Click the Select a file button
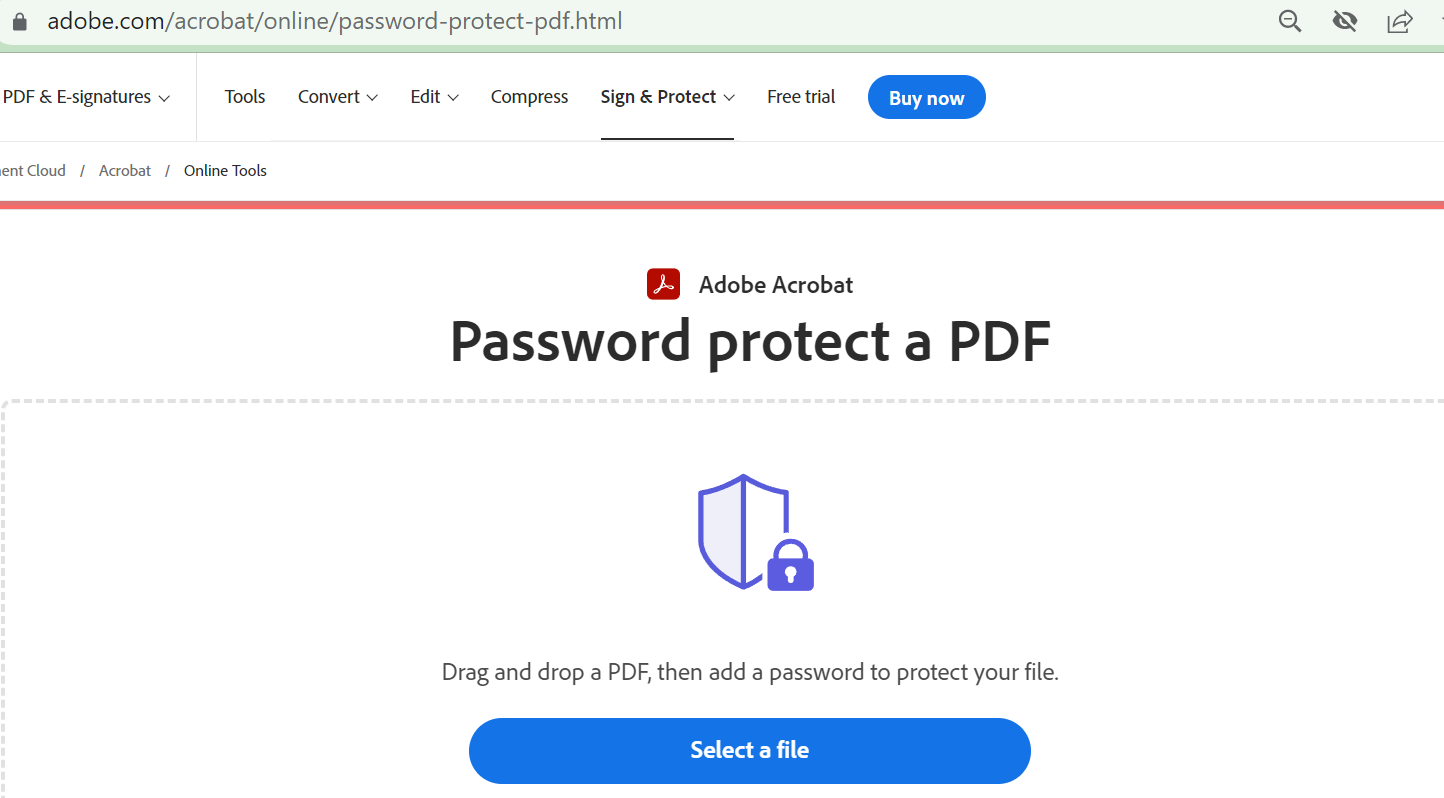 [x=749, y=750]
